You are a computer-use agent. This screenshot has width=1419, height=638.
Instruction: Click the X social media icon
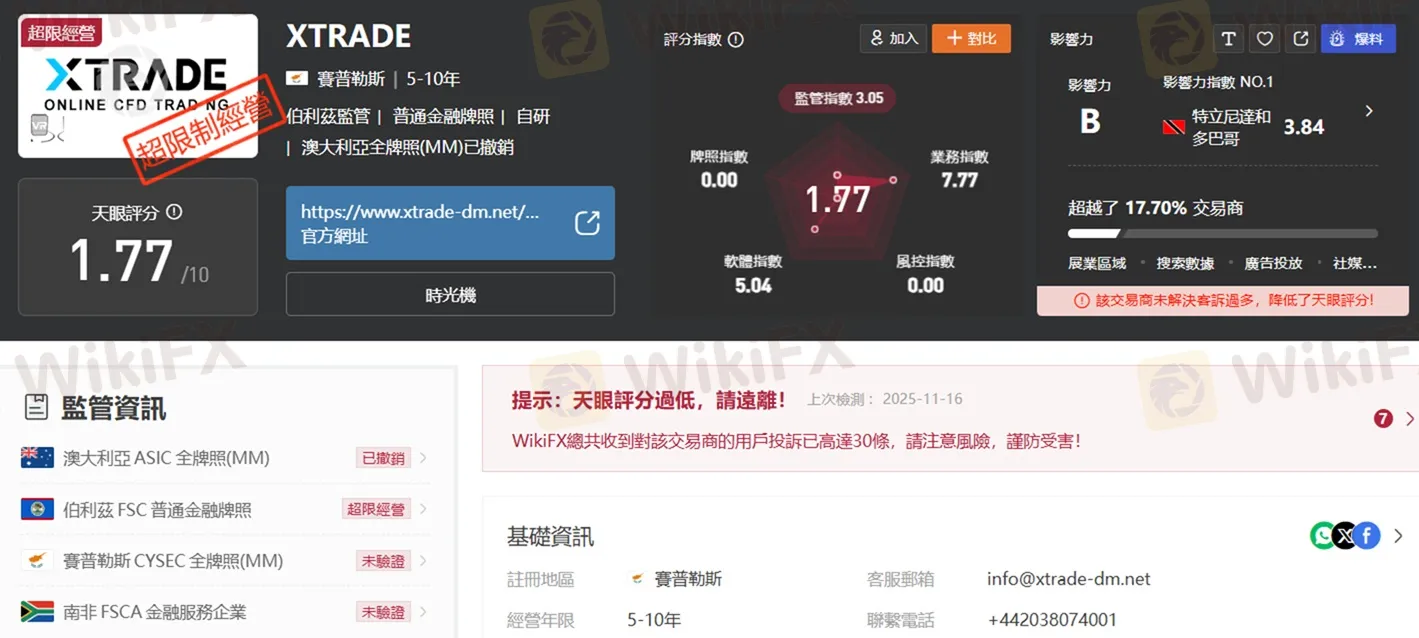(1344, 535)
